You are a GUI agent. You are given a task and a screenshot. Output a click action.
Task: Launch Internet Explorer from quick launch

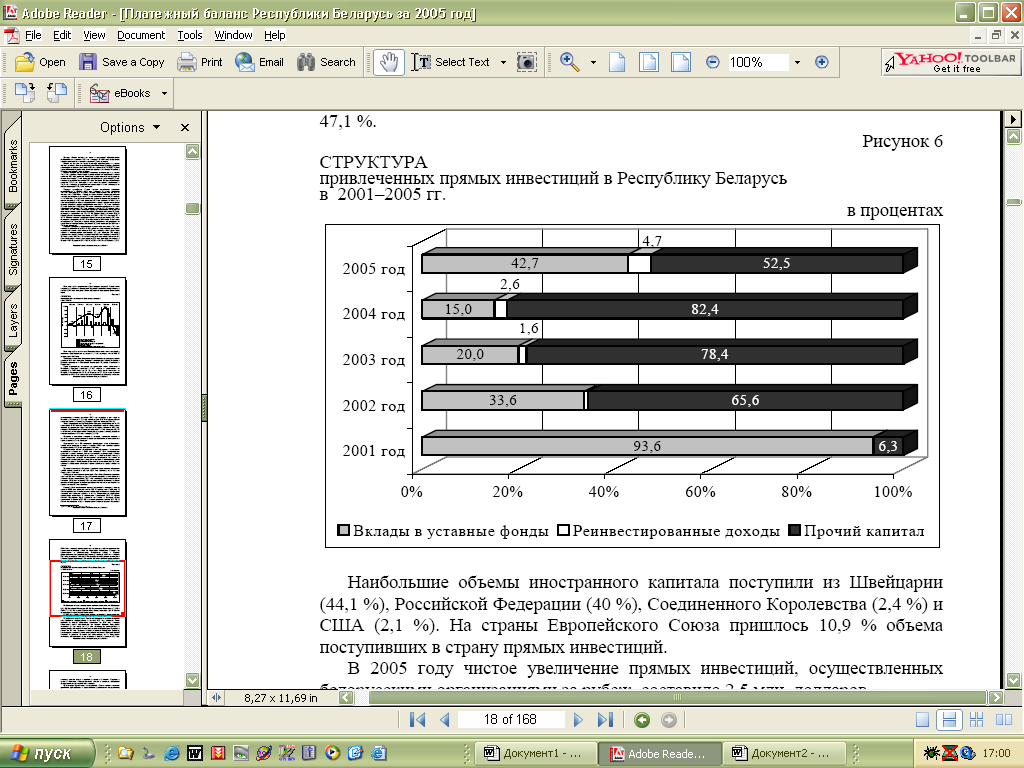171,753
